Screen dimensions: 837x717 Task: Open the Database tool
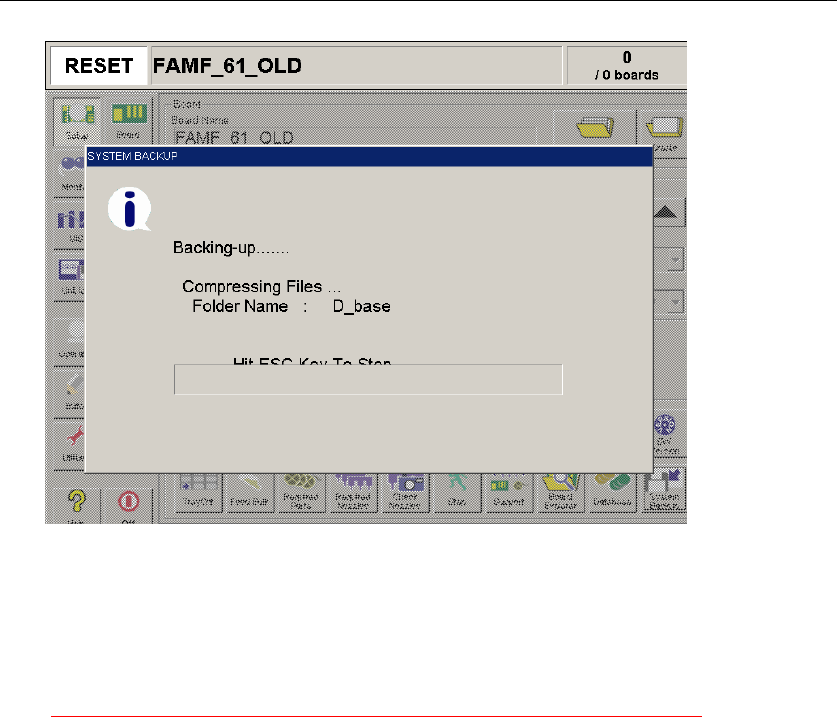click(x=612, y=491)
